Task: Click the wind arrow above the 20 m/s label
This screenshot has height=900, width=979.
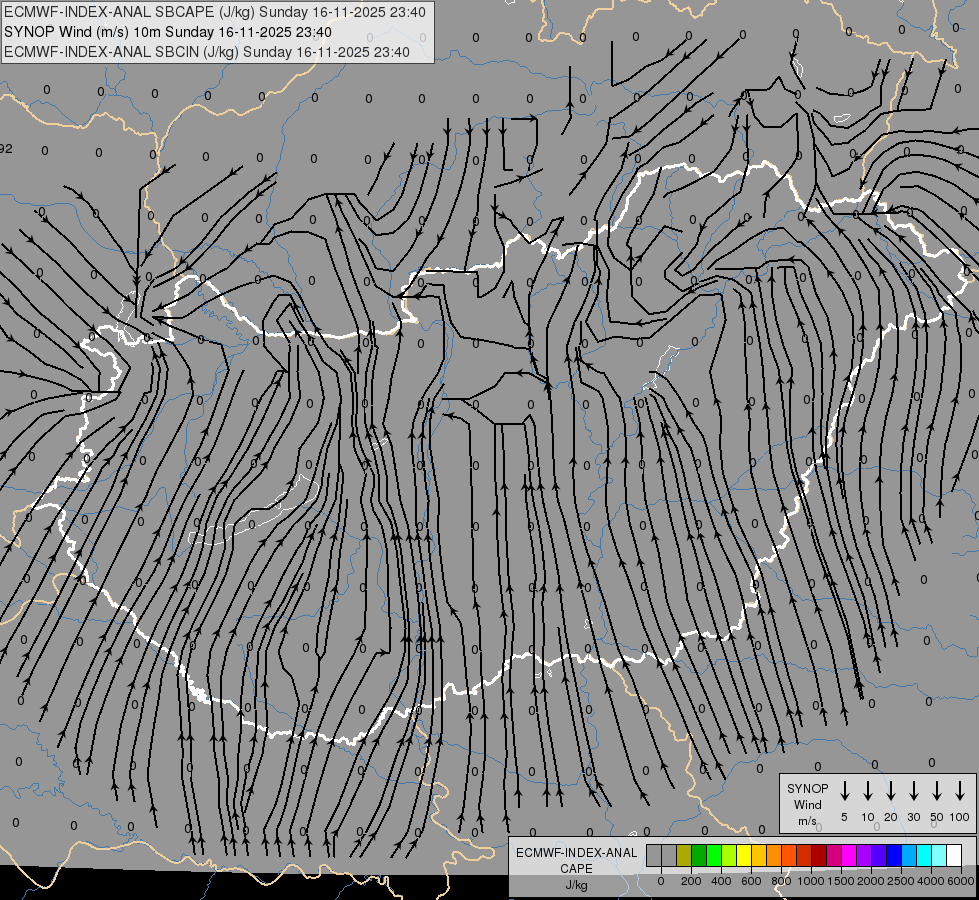Action: (x=891, y=790)
